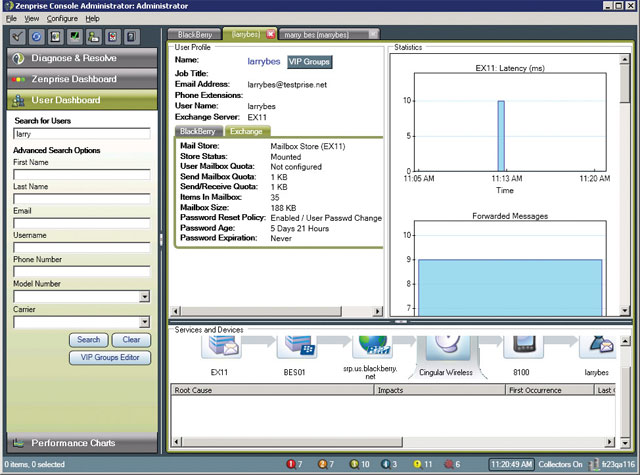Screen dimensions: 640x475
Task: Open the Zenprise Dashboard panel
Action: pyautogui.click(x=82, y=79)
